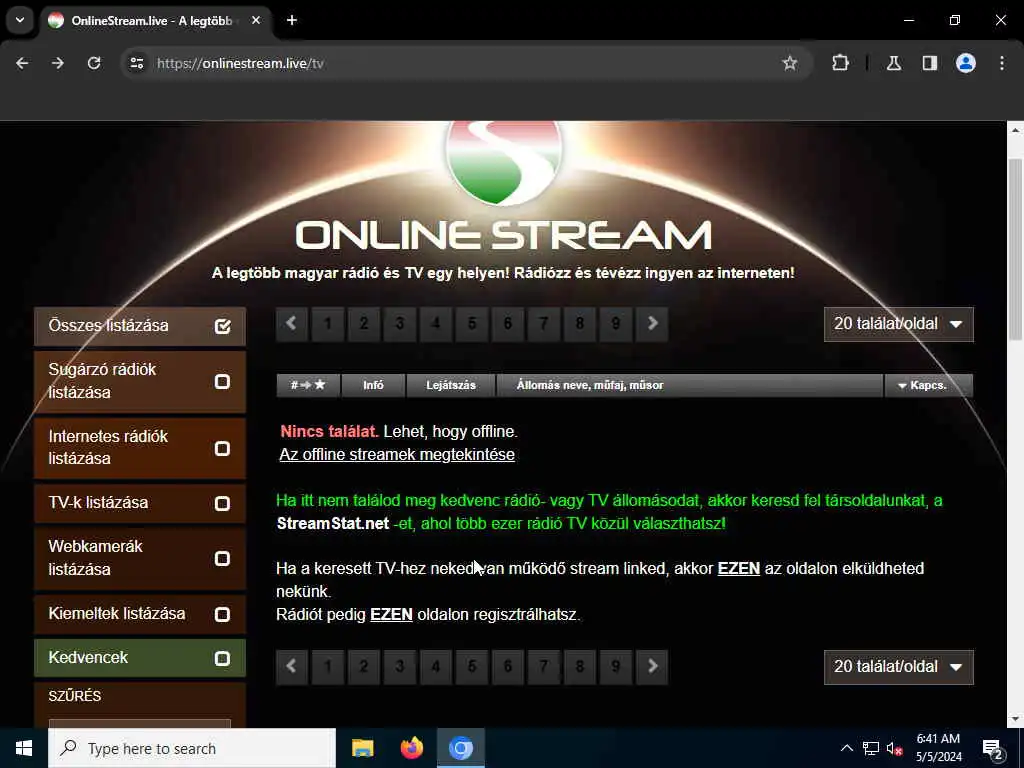Check the Kedvencek checkbox
This screenshot has width=1024, height=768.
[223, 658]
